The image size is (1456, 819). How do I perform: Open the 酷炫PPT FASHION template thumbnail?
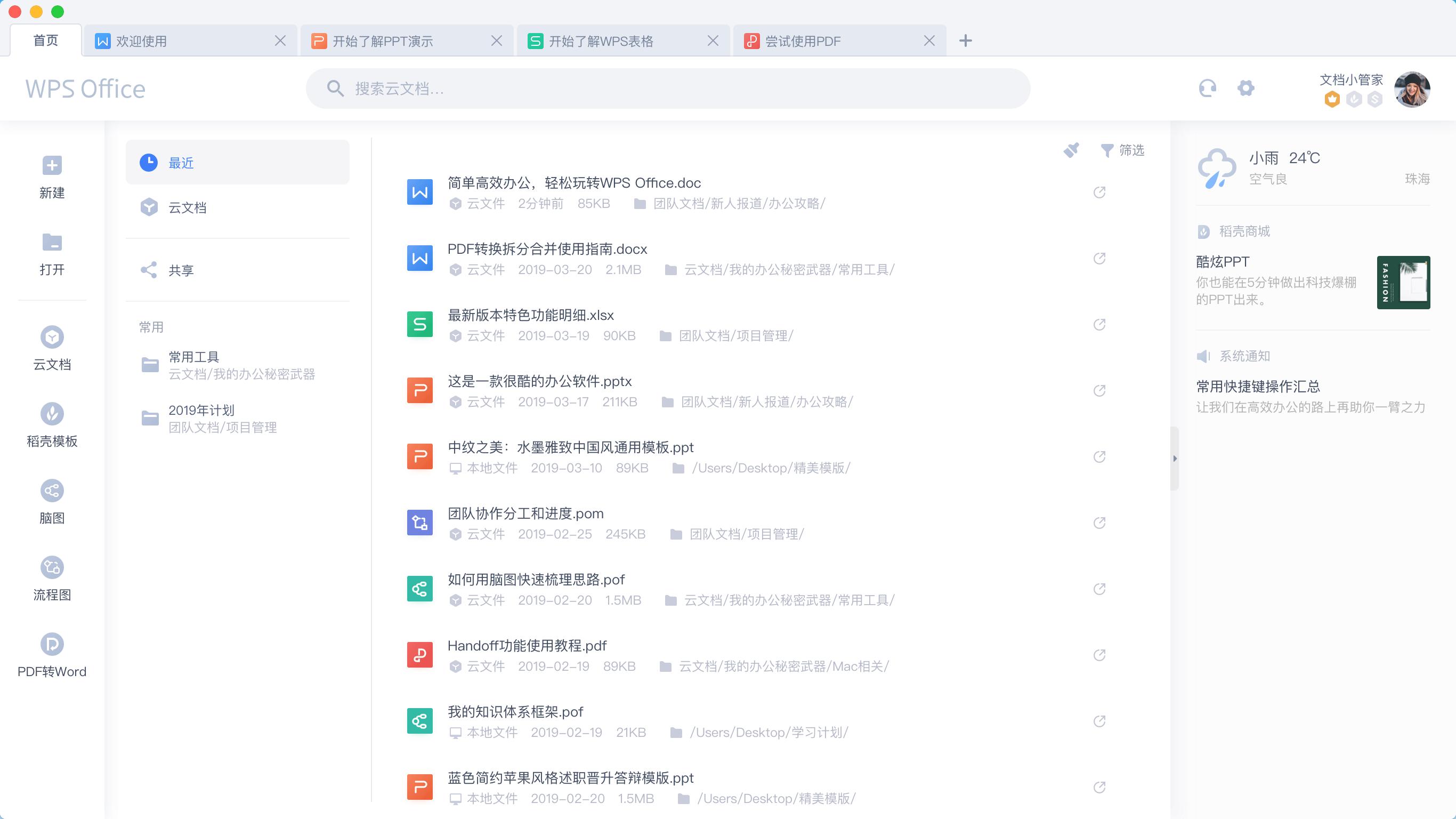1404,282
